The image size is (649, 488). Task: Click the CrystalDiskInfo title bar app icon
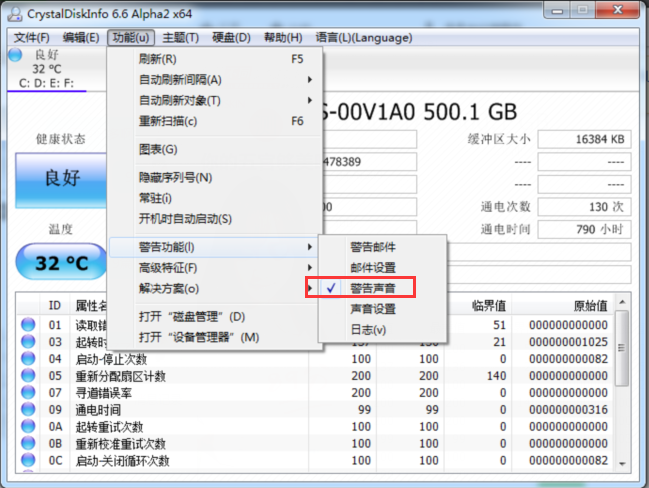click(15, 14)
